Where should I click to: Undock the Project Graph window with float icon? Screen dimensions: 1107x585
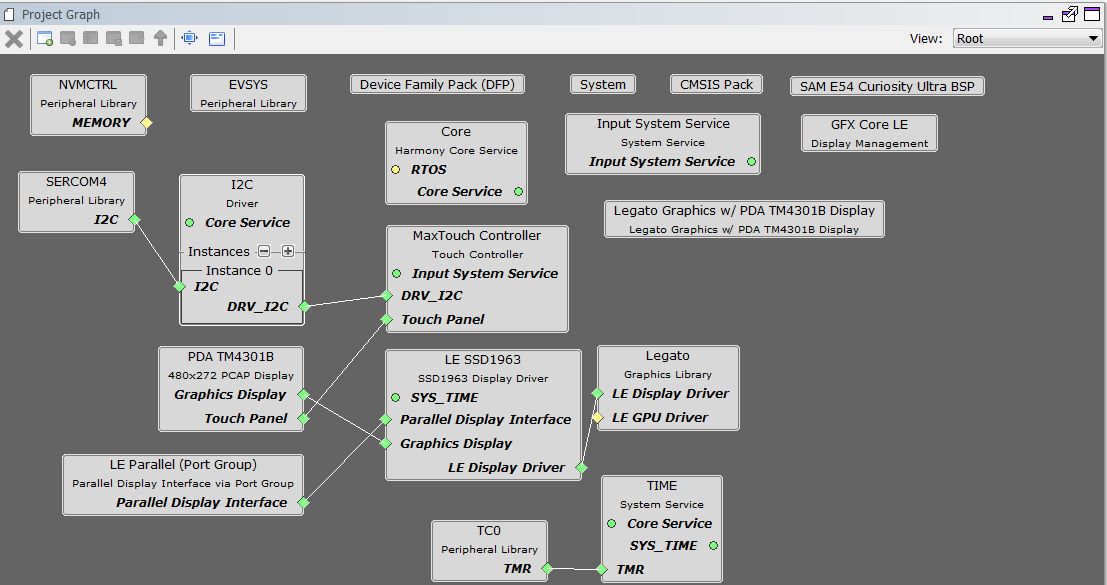1070,14
